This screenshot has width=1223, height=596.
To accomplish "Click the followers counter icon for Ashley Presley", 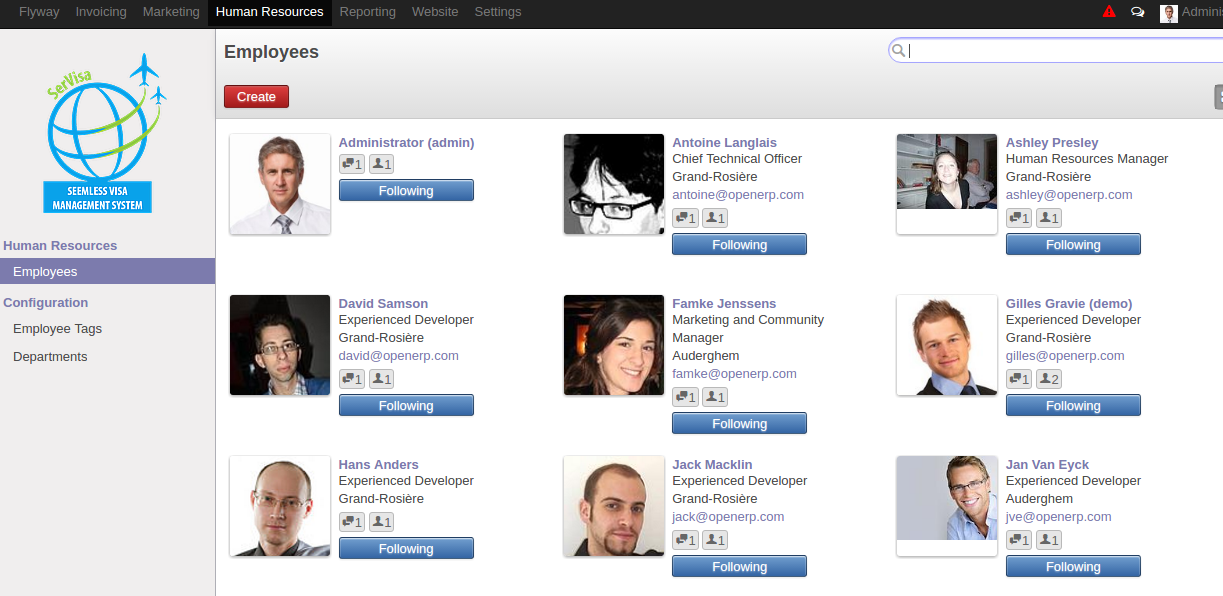I will click(1049, 218).
